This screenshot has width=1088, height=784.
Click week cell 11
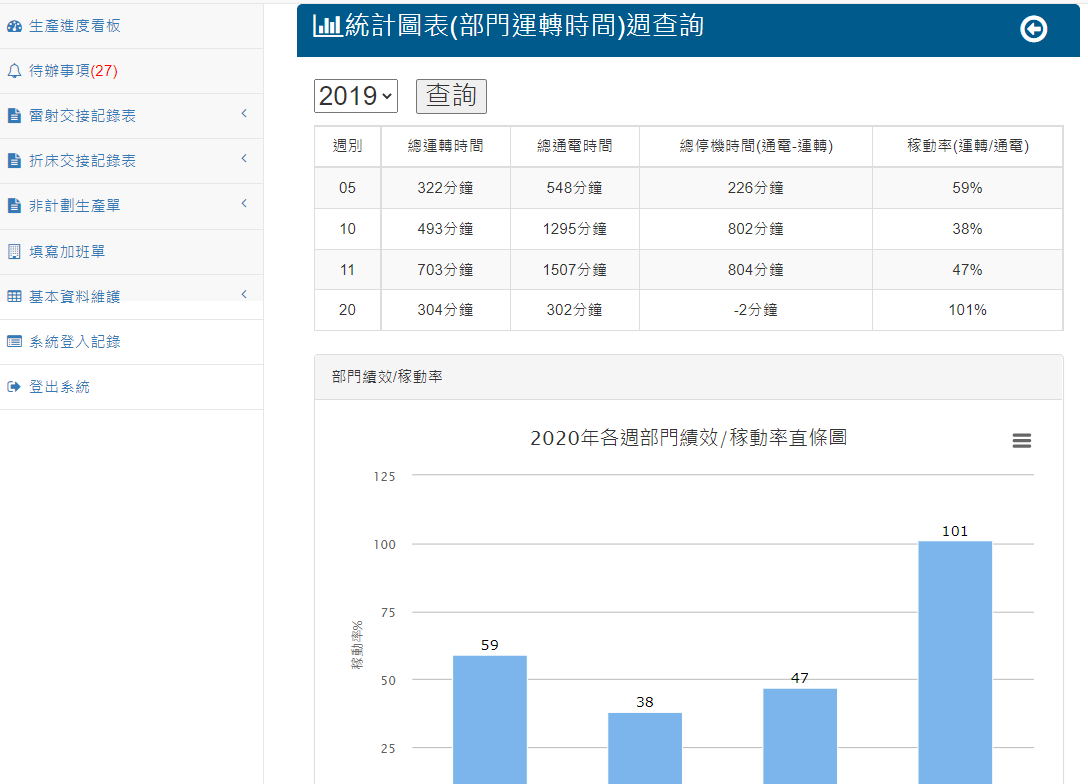point(348,270)
